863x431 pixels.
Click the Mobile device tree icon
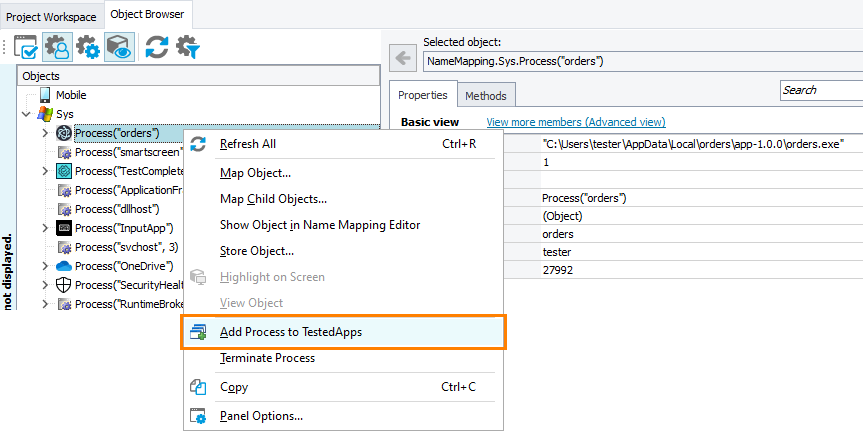tap(45, 95)
